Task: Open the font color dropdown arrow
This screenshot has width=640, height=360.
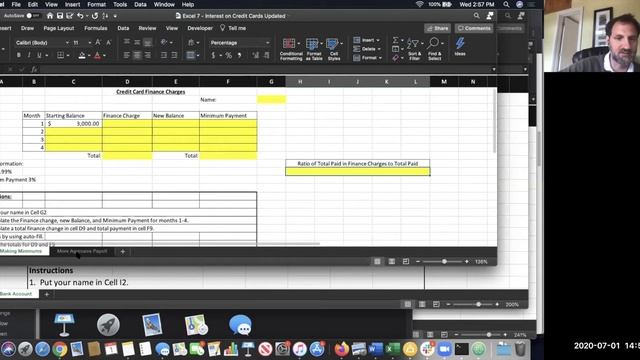Action: 104,55
